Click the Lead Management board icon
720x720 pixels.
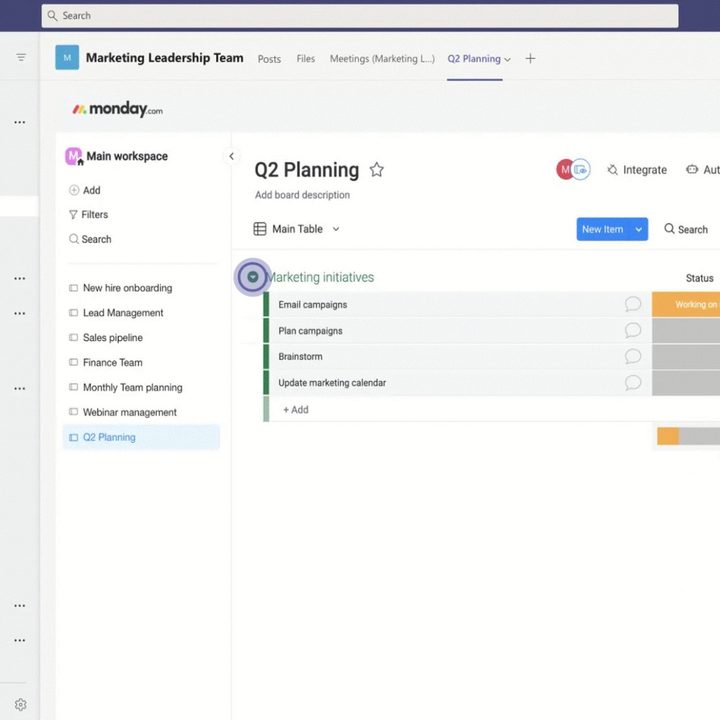[x=73, y=313]
